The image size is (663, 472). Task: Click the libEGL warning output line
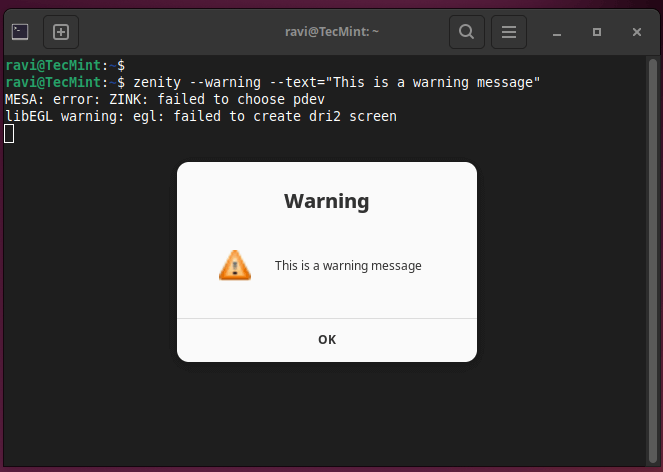(200, 116)
